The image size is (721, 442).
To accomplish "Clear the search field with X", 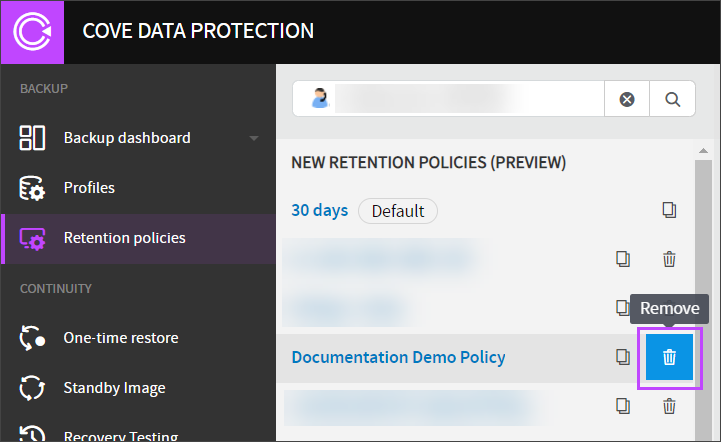I will (627, 99).
